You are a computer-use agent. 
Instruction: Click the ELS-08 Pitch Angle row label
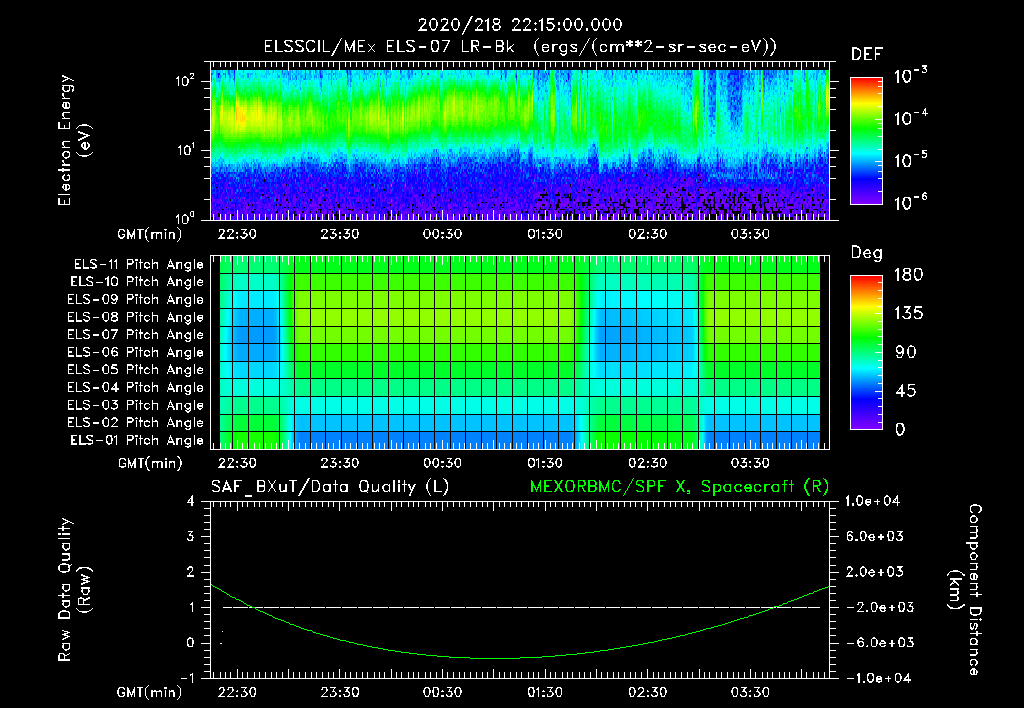[136, 317]
